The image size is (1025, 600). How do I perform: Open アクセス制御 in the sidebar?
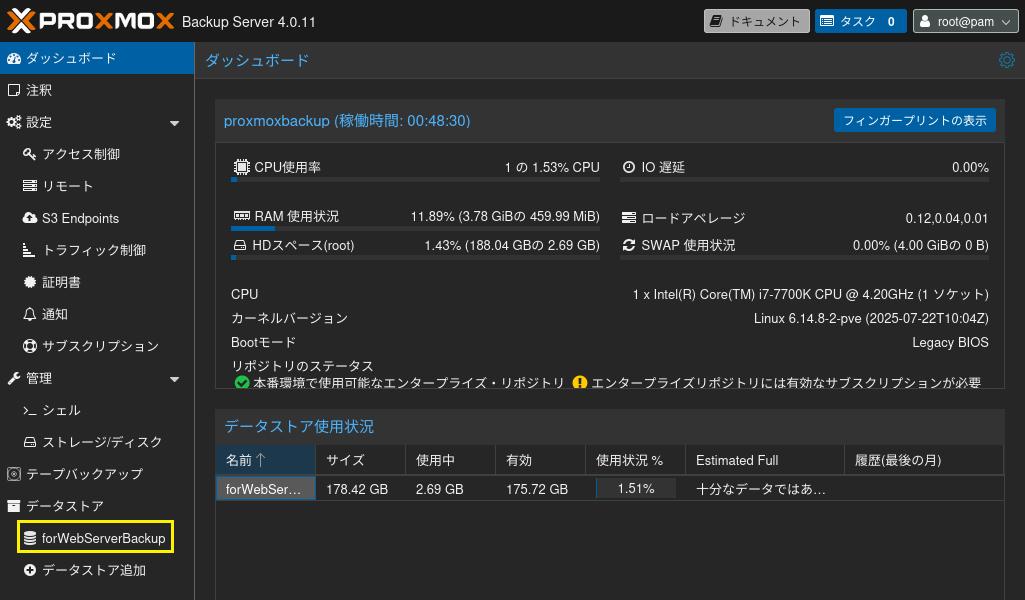97,154
